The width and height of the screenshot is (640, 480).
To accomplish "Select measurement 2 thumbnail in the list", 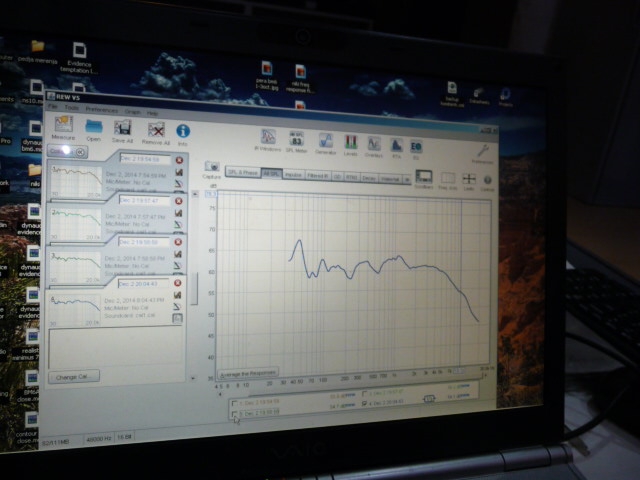I will tap(76, 224).
